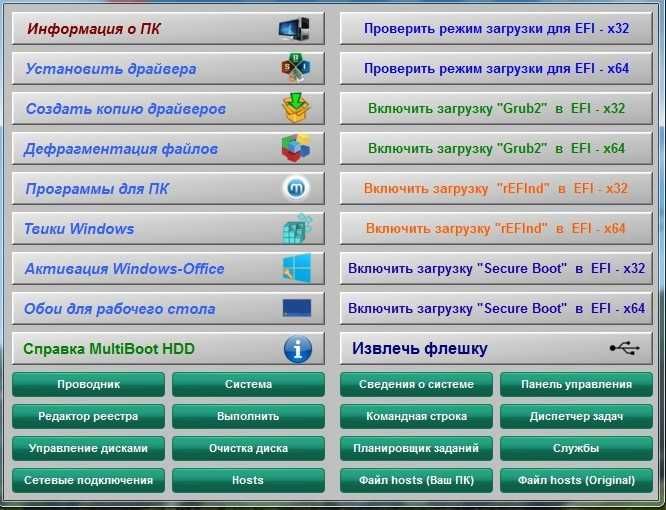
Task: Open Командная строка
Action: tap(416, 416)
